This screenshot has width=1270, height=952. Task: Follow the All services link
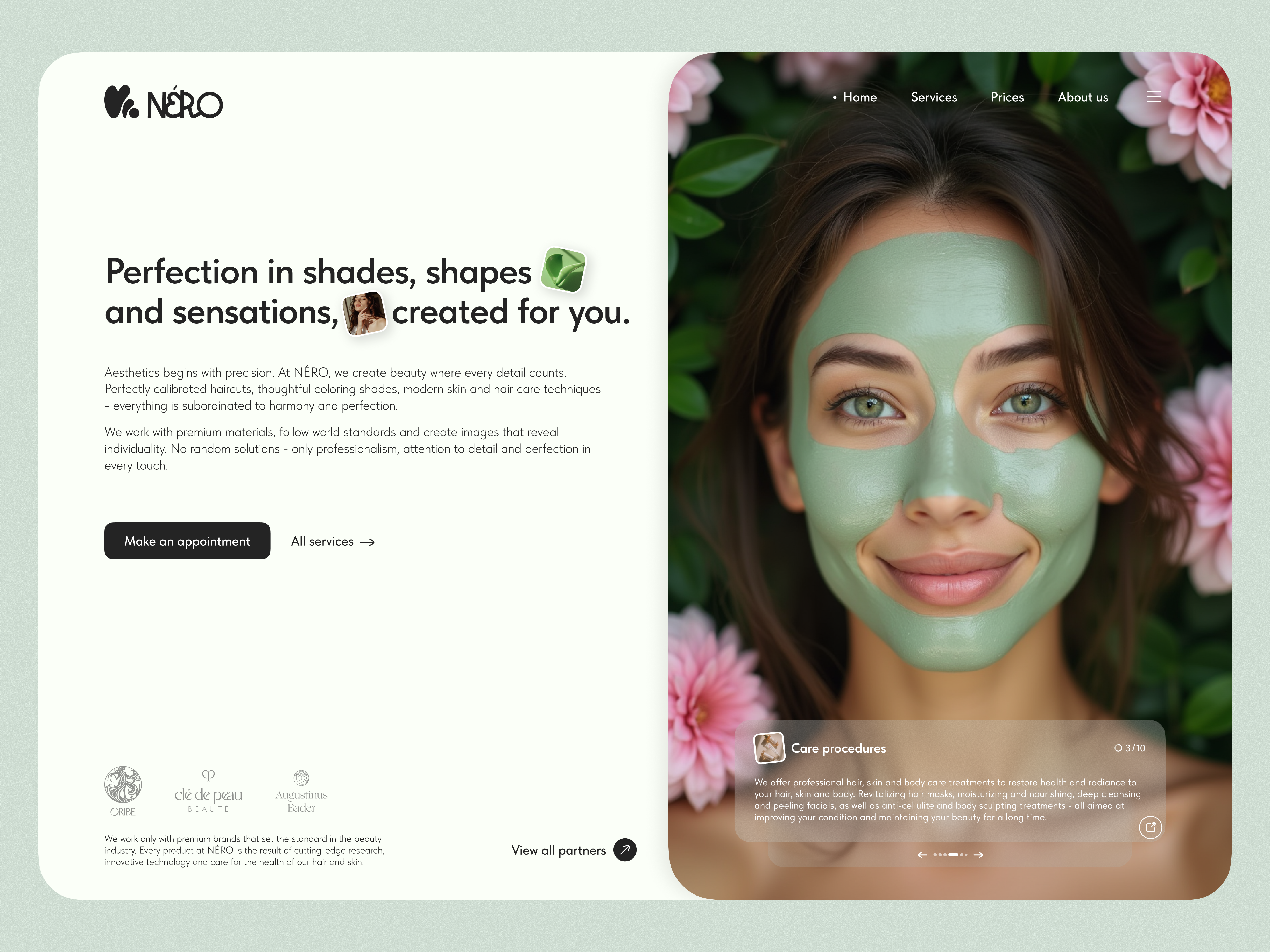click(333, 541)
